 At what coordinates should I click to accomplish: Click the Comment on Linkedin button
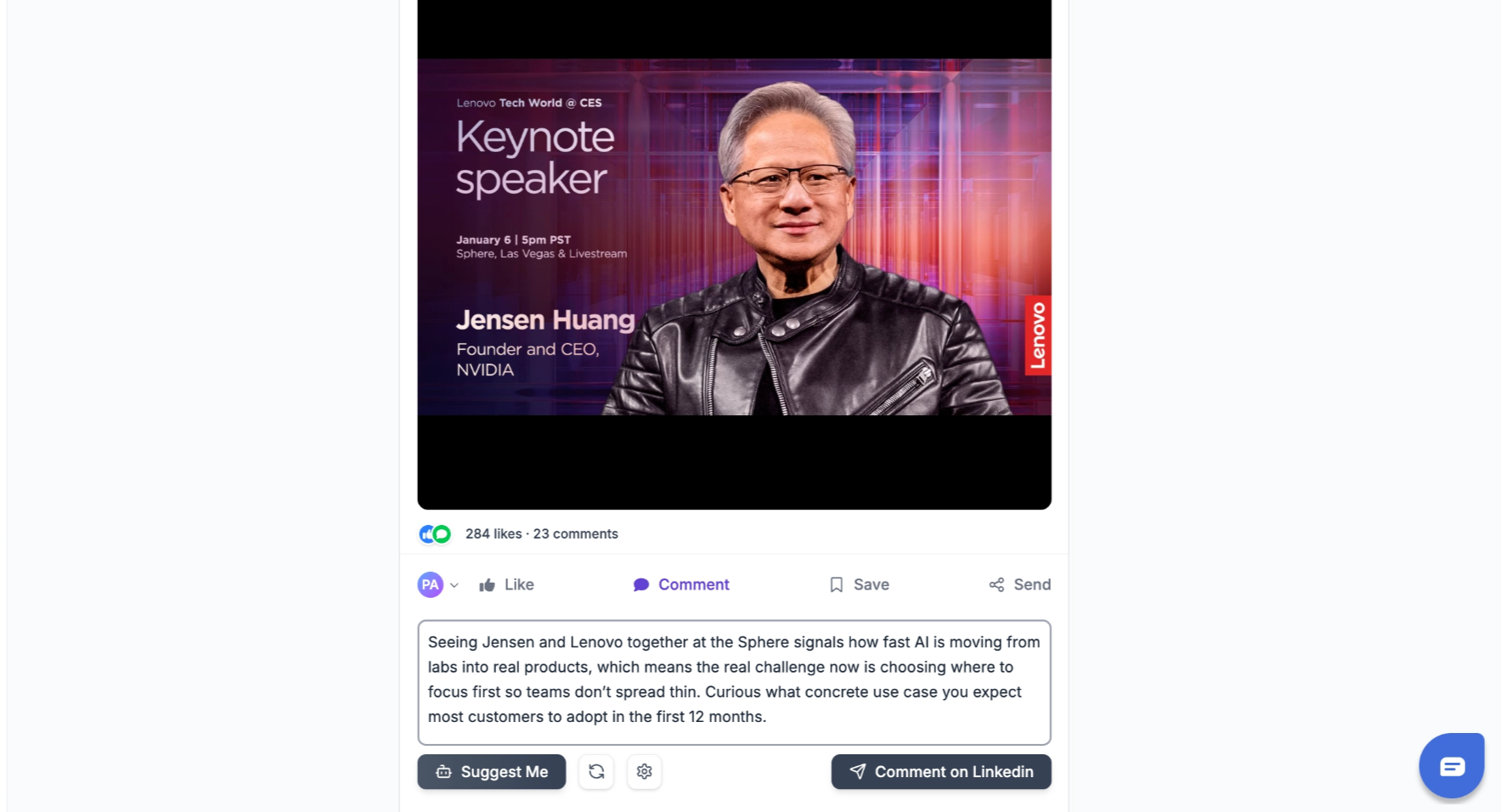[x=941, y=771]
